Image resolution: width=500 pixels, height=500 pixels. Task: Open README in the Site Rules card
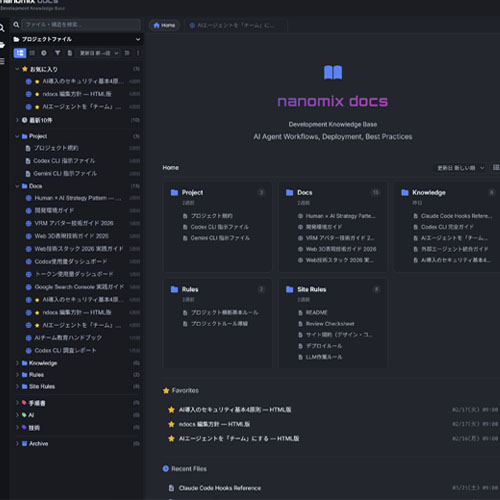click(x=316, y=313)
